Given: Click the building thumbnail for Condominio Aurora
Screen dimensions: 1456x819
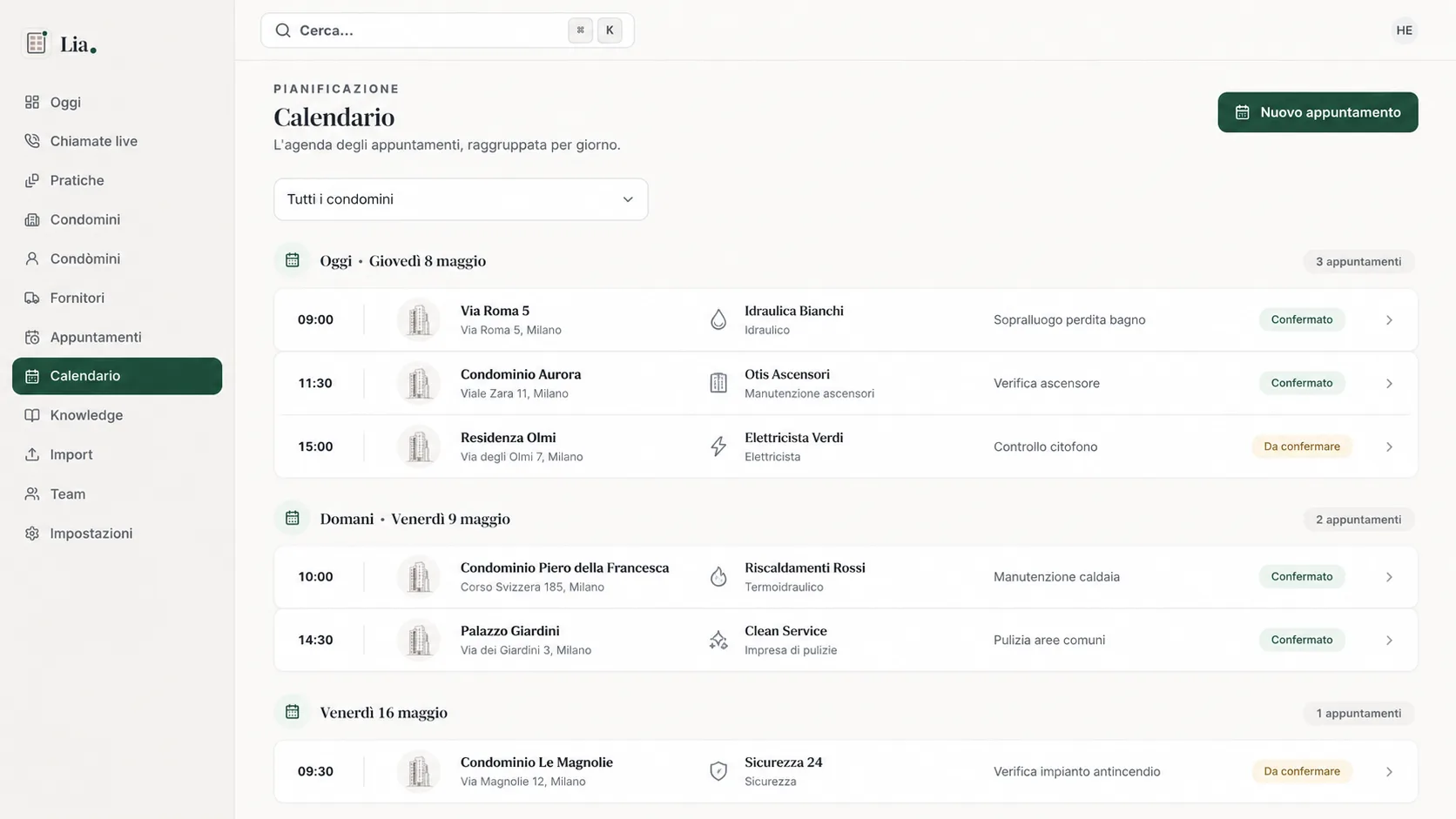Looking at the screenshot, I should click(419, 383).
